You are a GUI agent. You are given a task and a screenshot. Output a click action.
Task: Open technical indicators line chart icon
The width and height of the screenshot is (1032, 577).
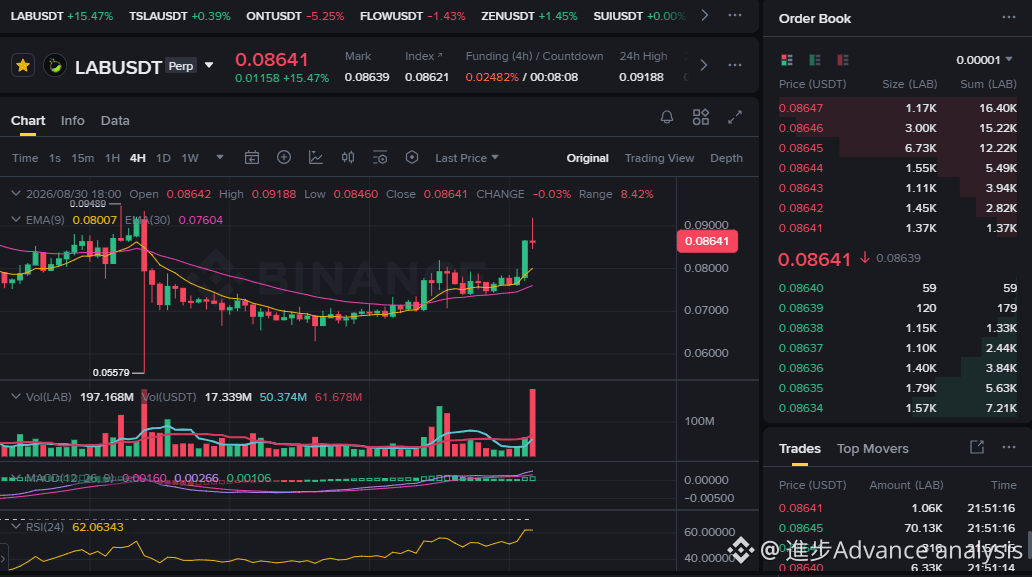coord(316,157)
